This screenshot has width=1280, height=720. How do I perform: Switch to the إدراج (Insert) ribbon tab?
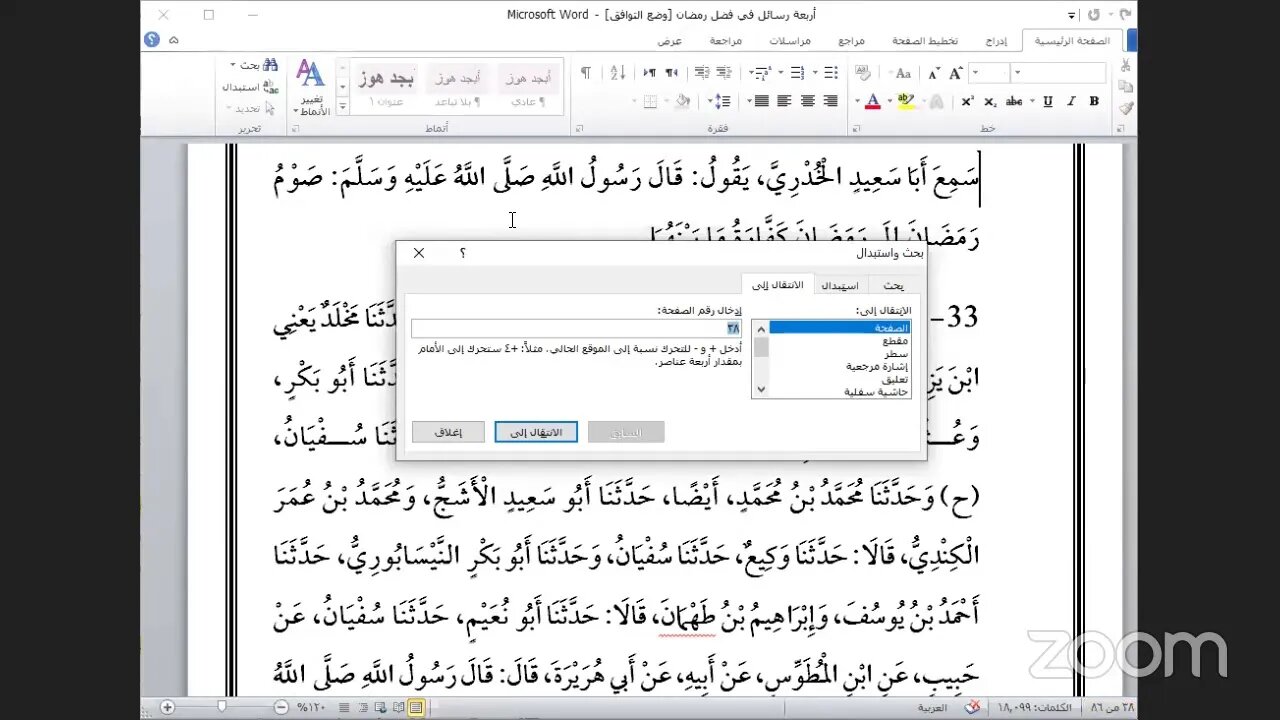(x=995, y=41)
